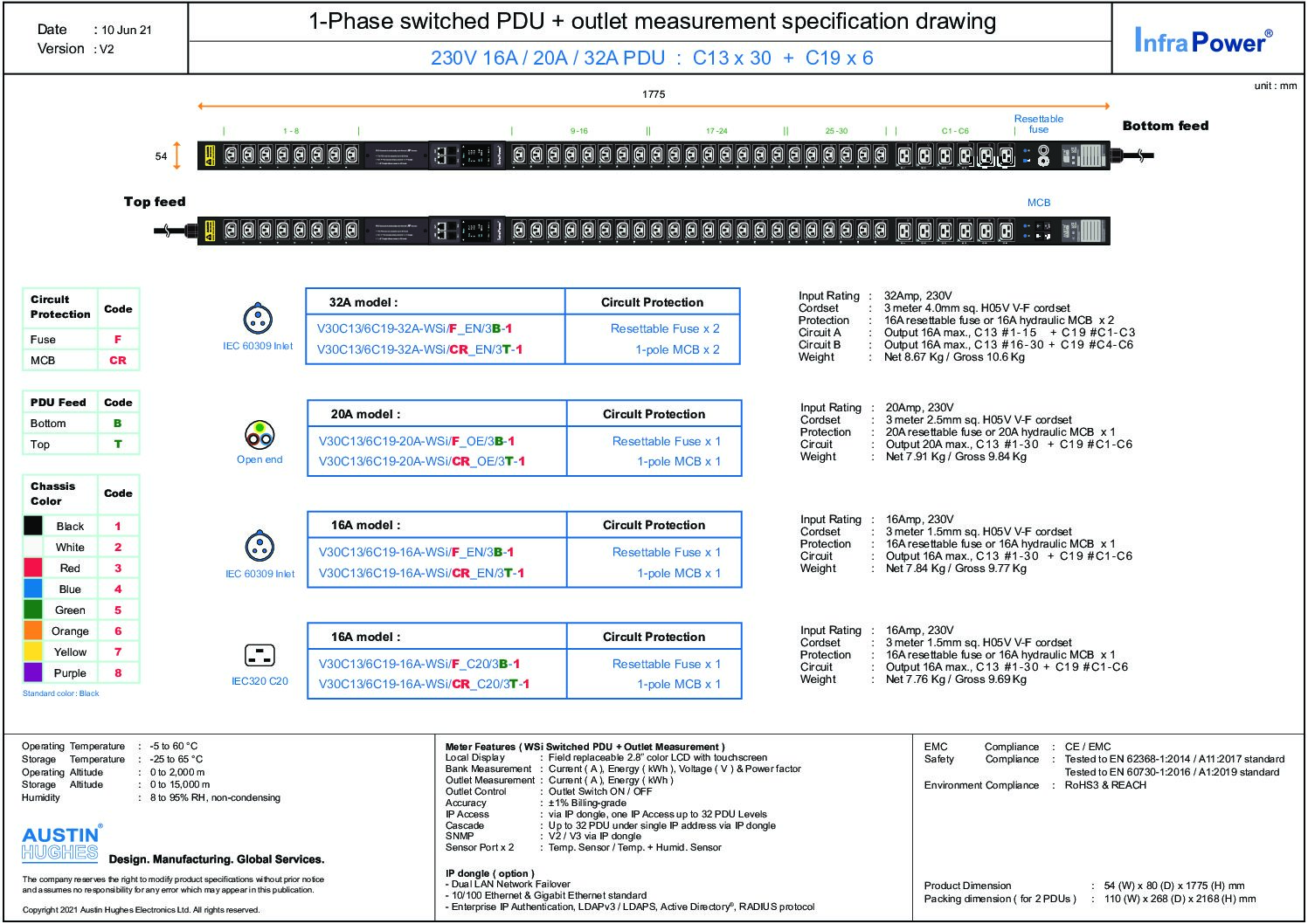Click "32Amp, 230V" input rating
The height and width of the screenshot is (924, 1308).
click(918, 296)
